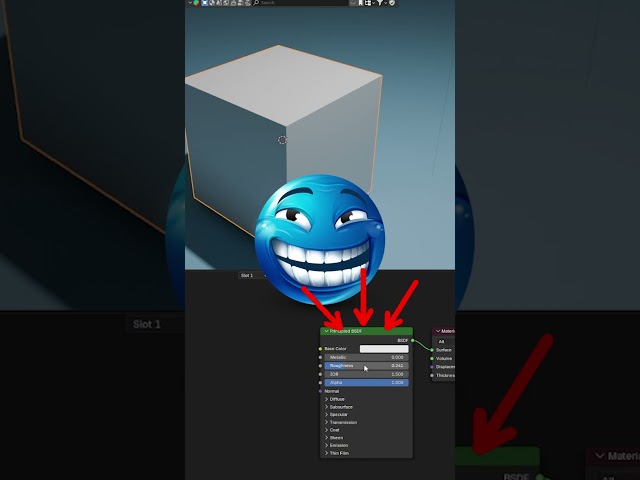Screen dimensions: 640x480
Task: Click the 'Volume' label on Material Output
Action: (x=444, y=358)
